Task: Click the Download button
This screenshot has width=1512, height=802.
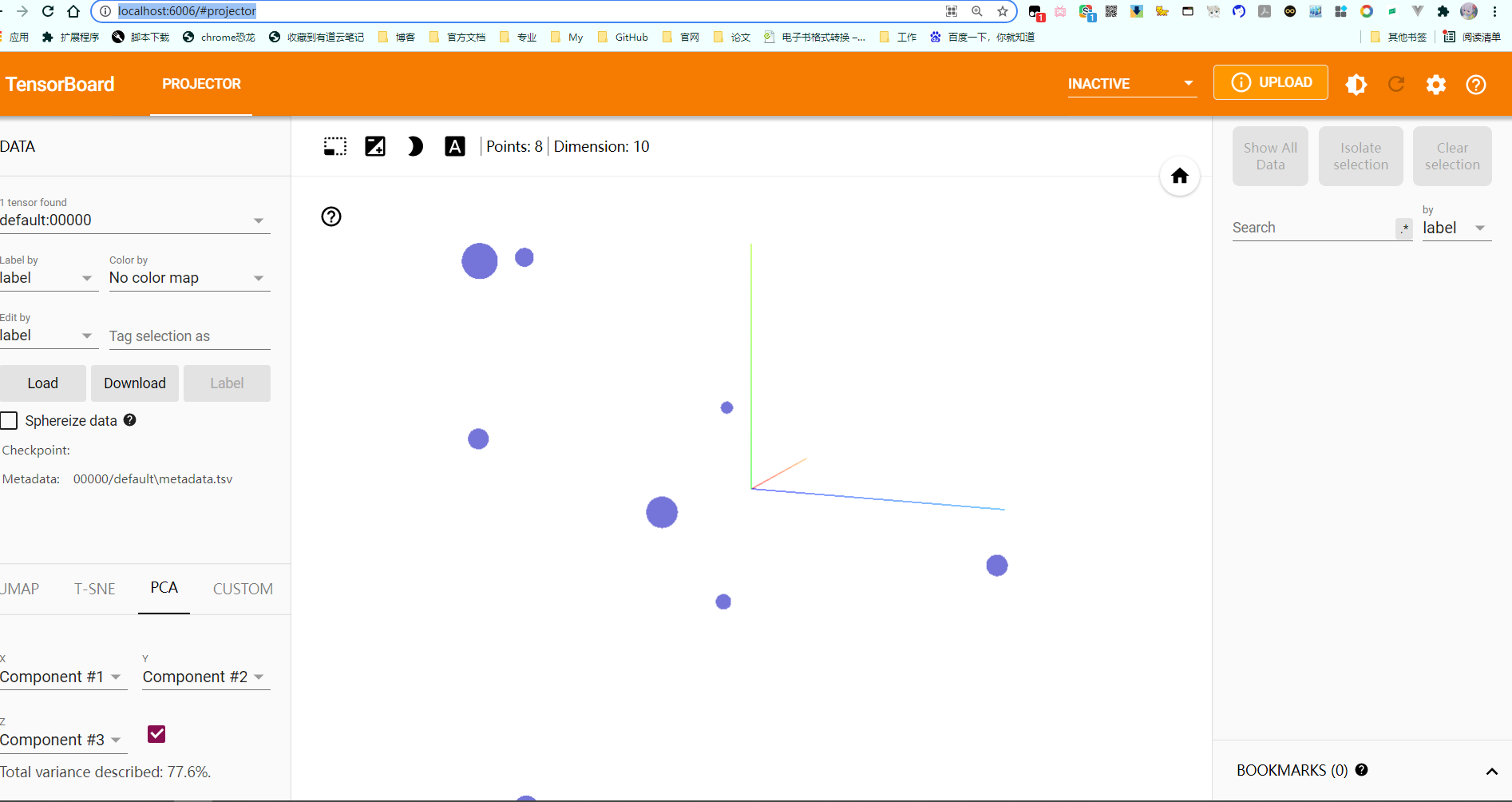Action: 134,383
